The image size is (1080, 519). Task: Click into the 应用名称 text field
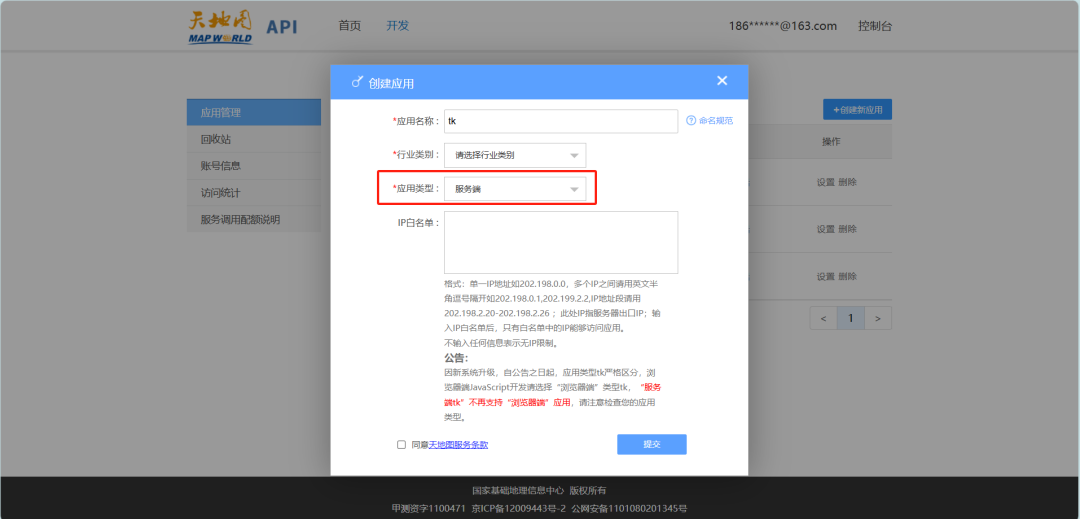pos(561,121)
